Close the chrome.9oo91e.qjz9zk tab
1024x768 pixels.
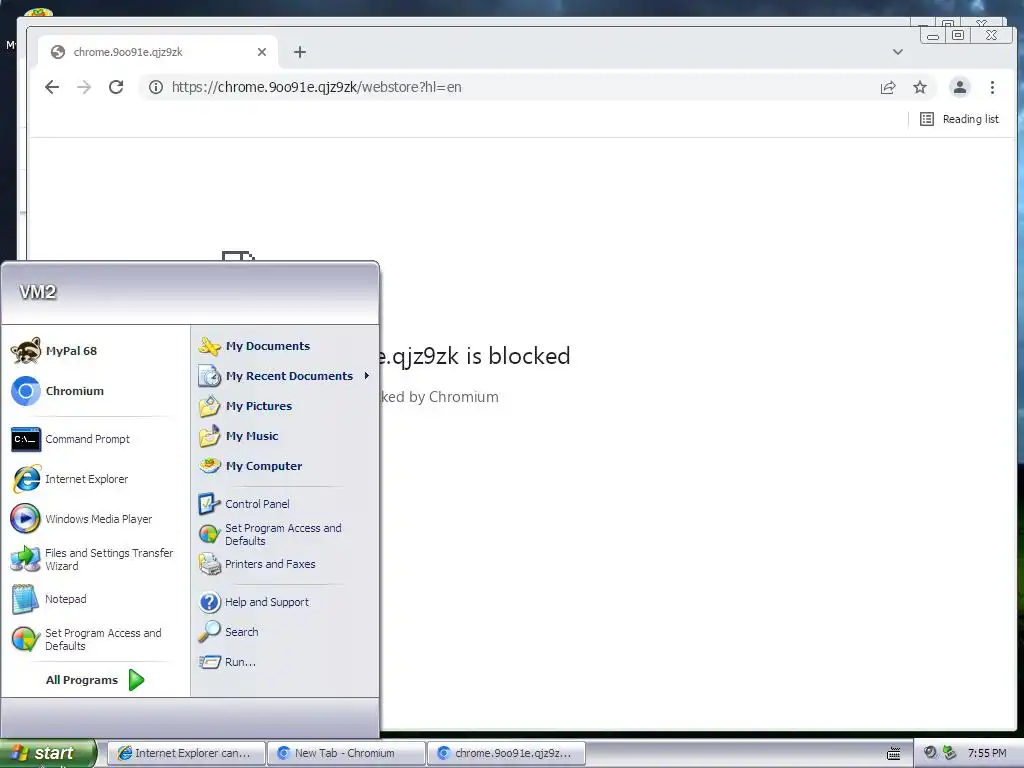(x=262, y=52)
